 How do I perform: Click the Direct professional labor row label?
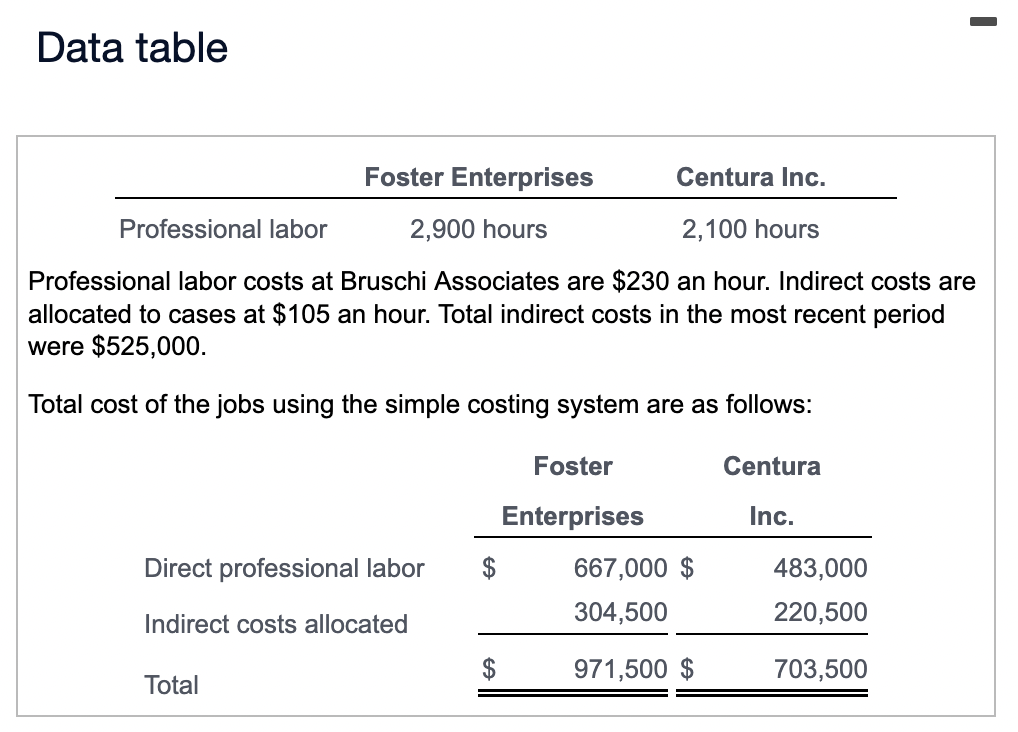tap(284, 568)
